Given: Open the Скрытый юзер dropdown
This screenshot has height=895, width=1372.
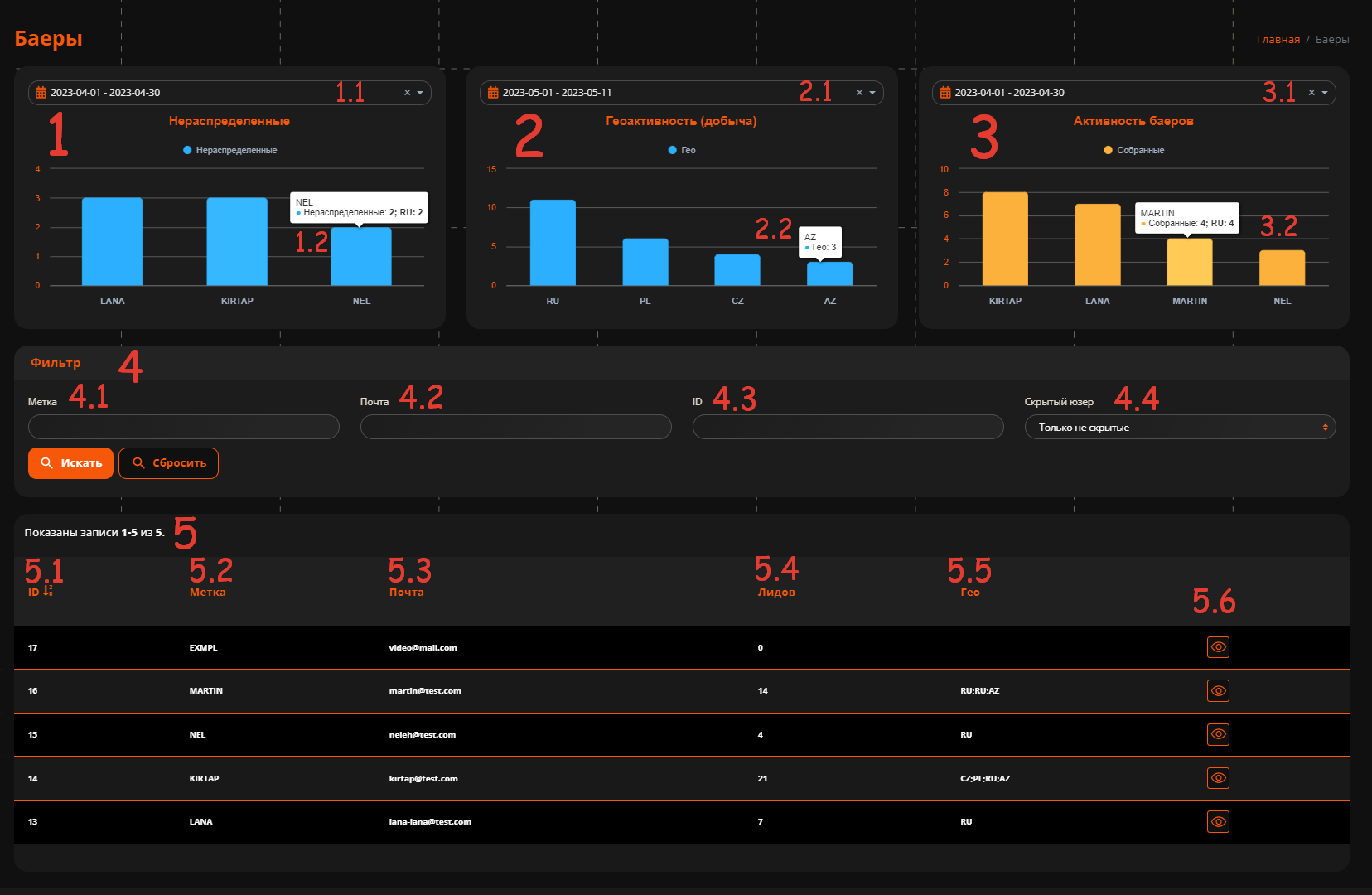Looking at the screenshot, I should coord(1180,428).
